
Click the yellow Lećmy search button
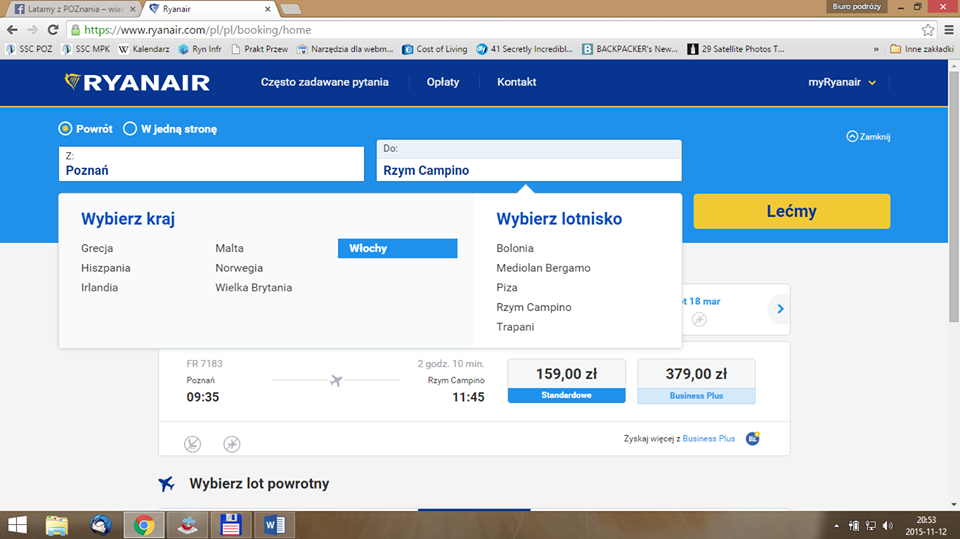tap(792, 211)
